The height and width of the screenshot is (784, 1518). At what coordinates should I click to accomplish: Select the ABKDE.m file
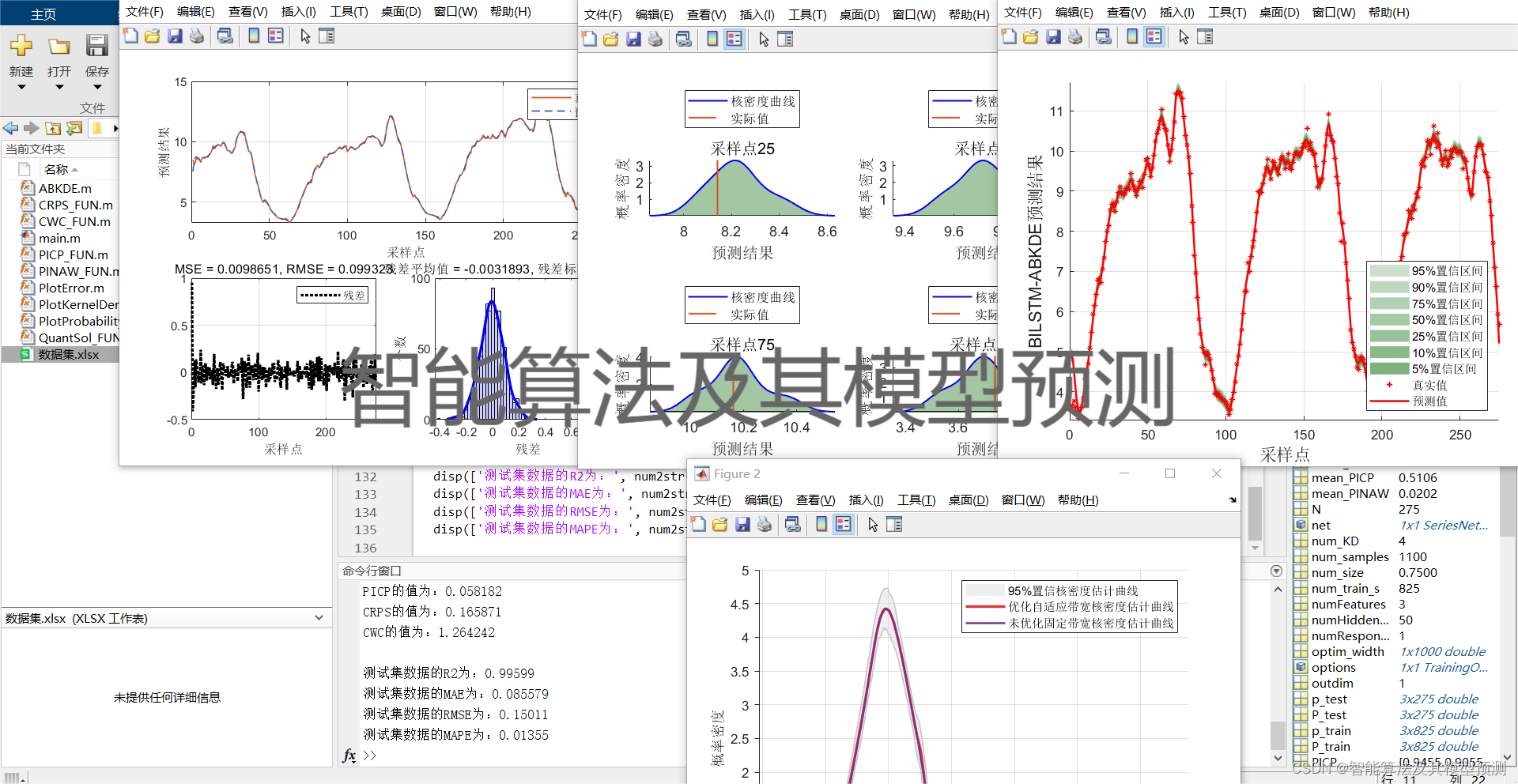[65, 188]
